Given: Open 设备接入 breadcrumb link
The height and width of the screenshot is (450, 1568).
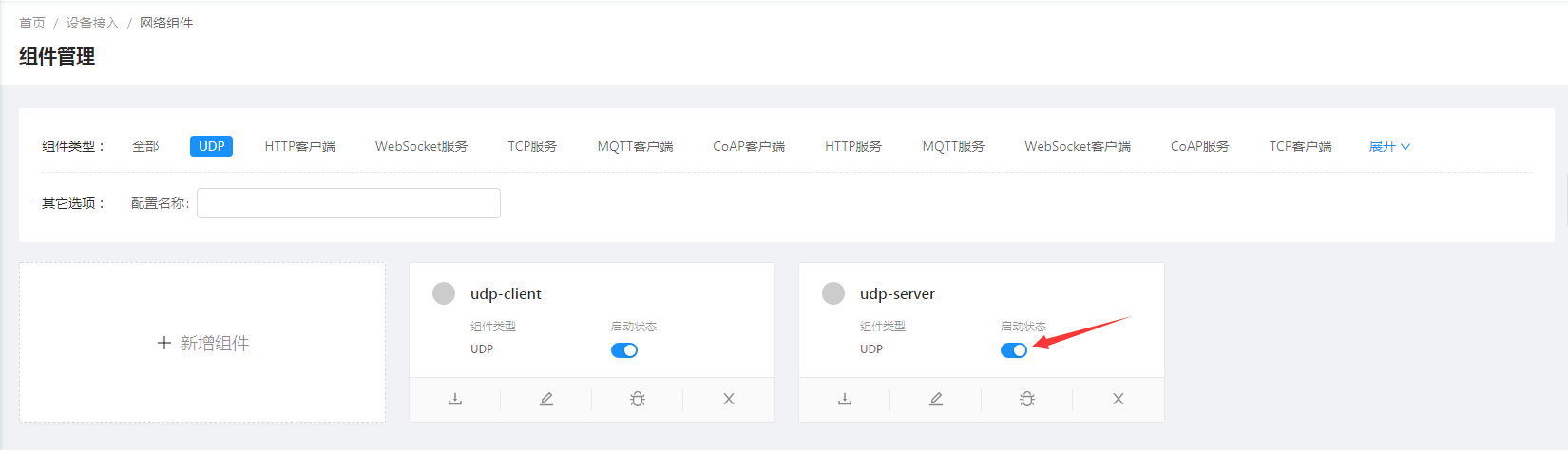Looking at the screenshot, I should click(x=92, y=23).
